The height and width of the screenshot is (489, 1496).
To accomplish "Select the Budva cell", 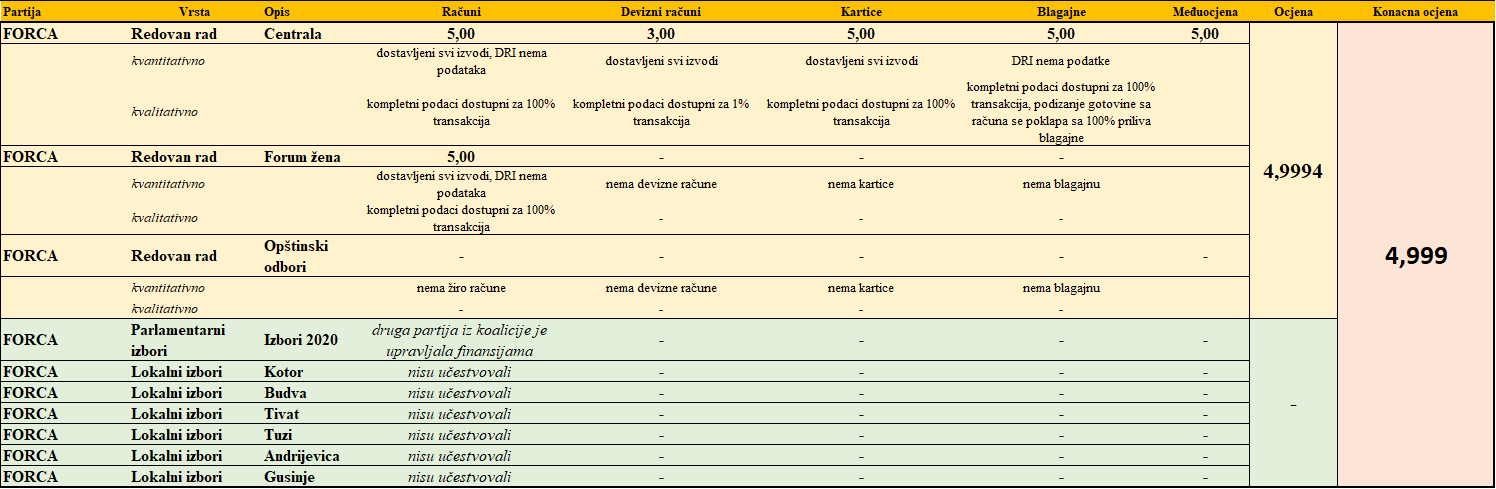I will coord(285,393).
